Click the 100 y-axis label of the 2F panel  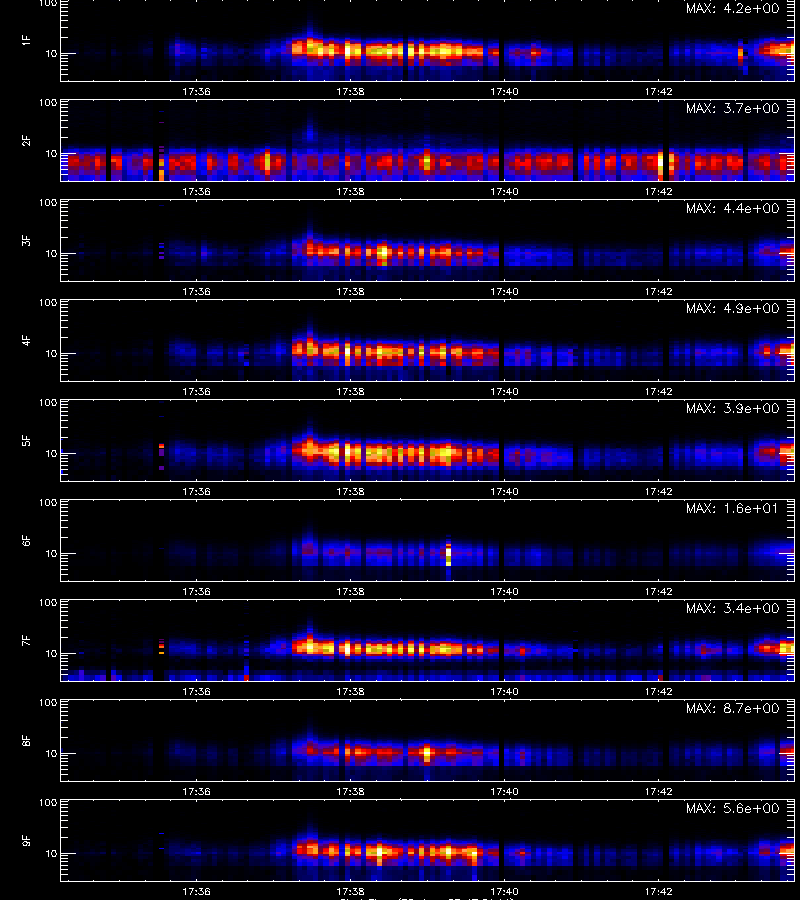48,103
